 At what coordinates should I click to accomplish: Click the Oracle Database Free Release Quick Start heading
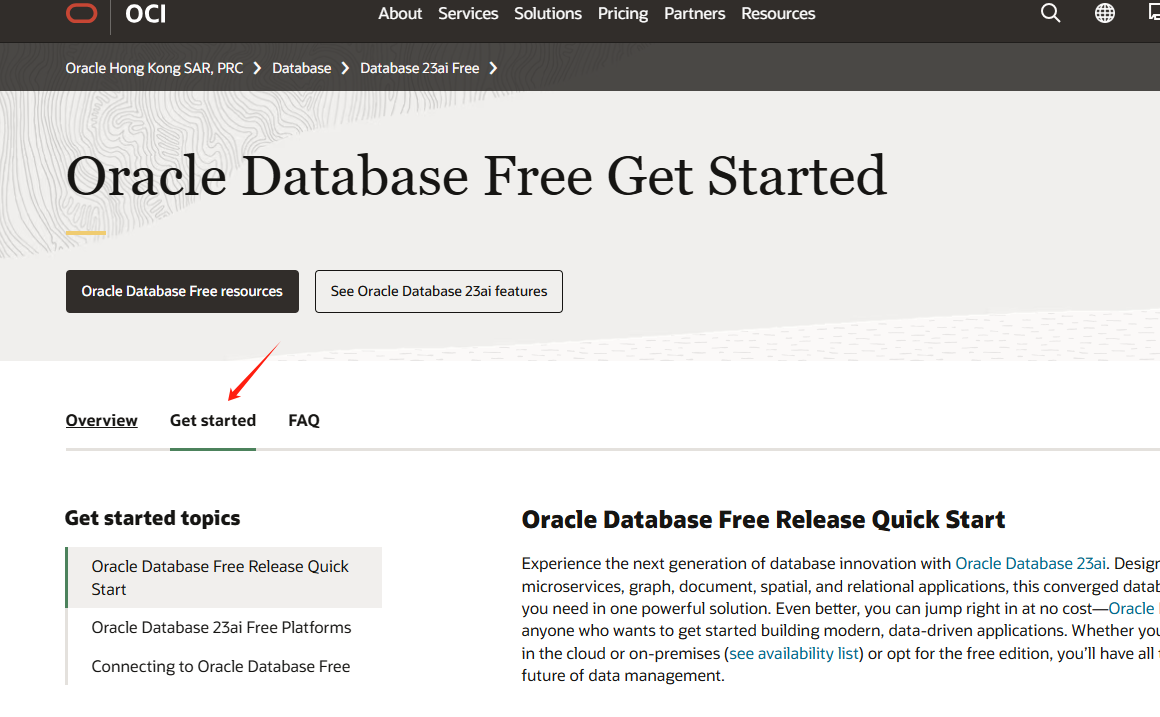[763, 519]
